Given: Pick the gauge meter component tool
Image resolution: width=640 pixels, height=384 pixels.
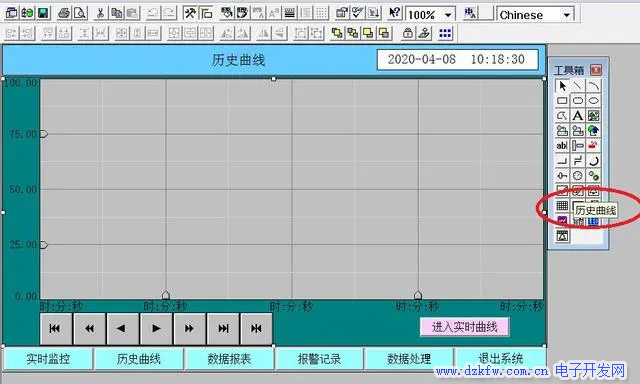Looking at the screenshot, I should (578, 175).
